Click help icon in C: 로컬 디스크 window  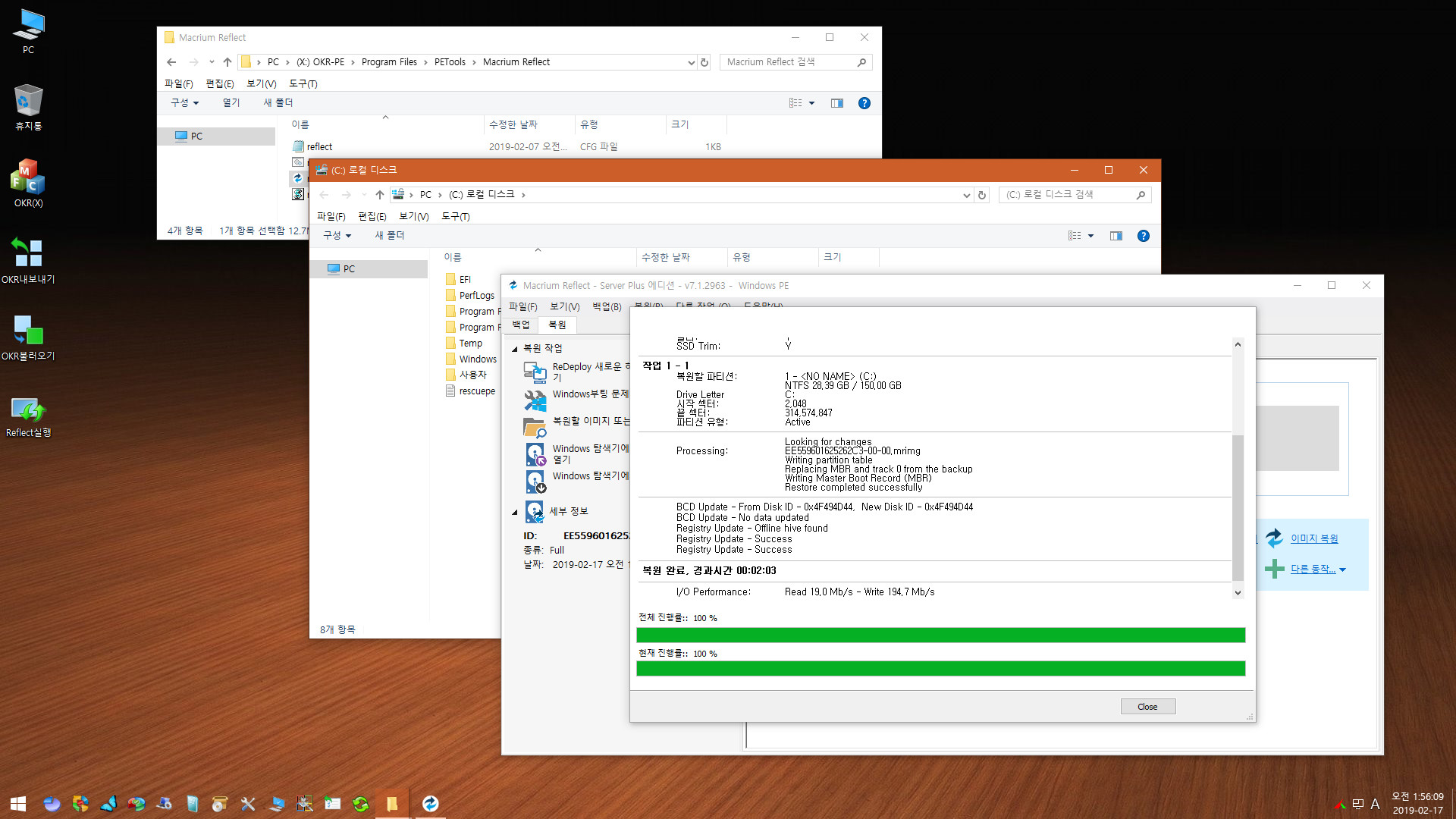[x=1143, y=236]
